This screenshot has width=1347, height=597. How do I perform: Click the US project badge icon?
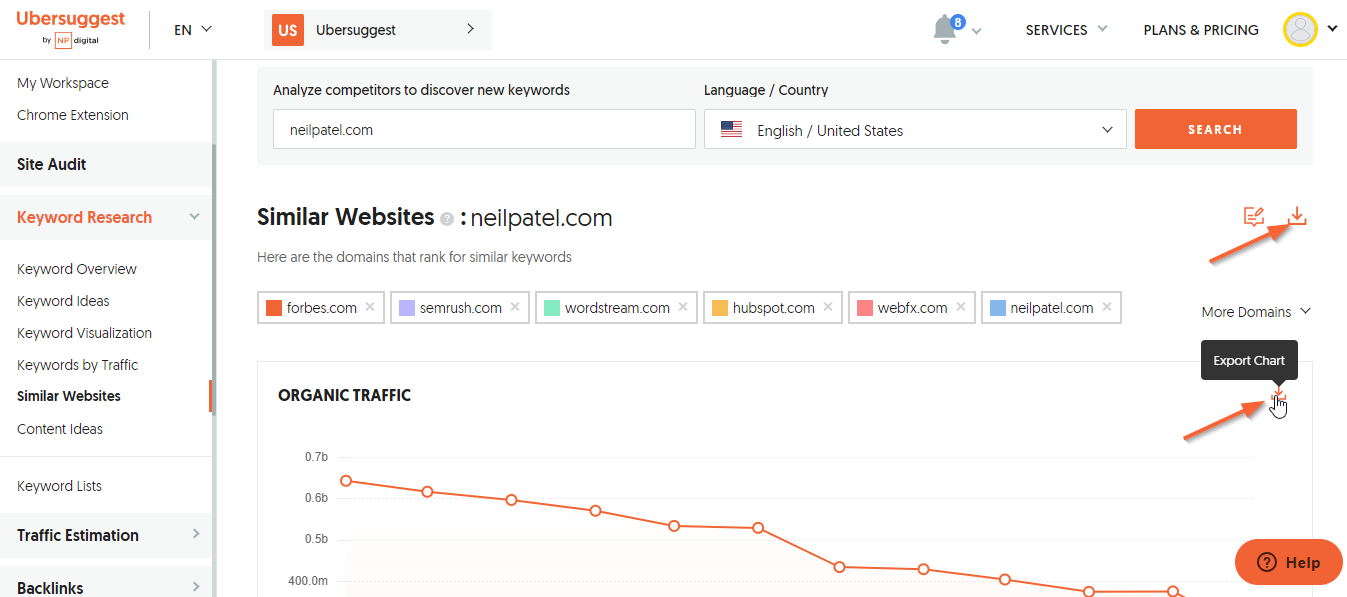288,30
